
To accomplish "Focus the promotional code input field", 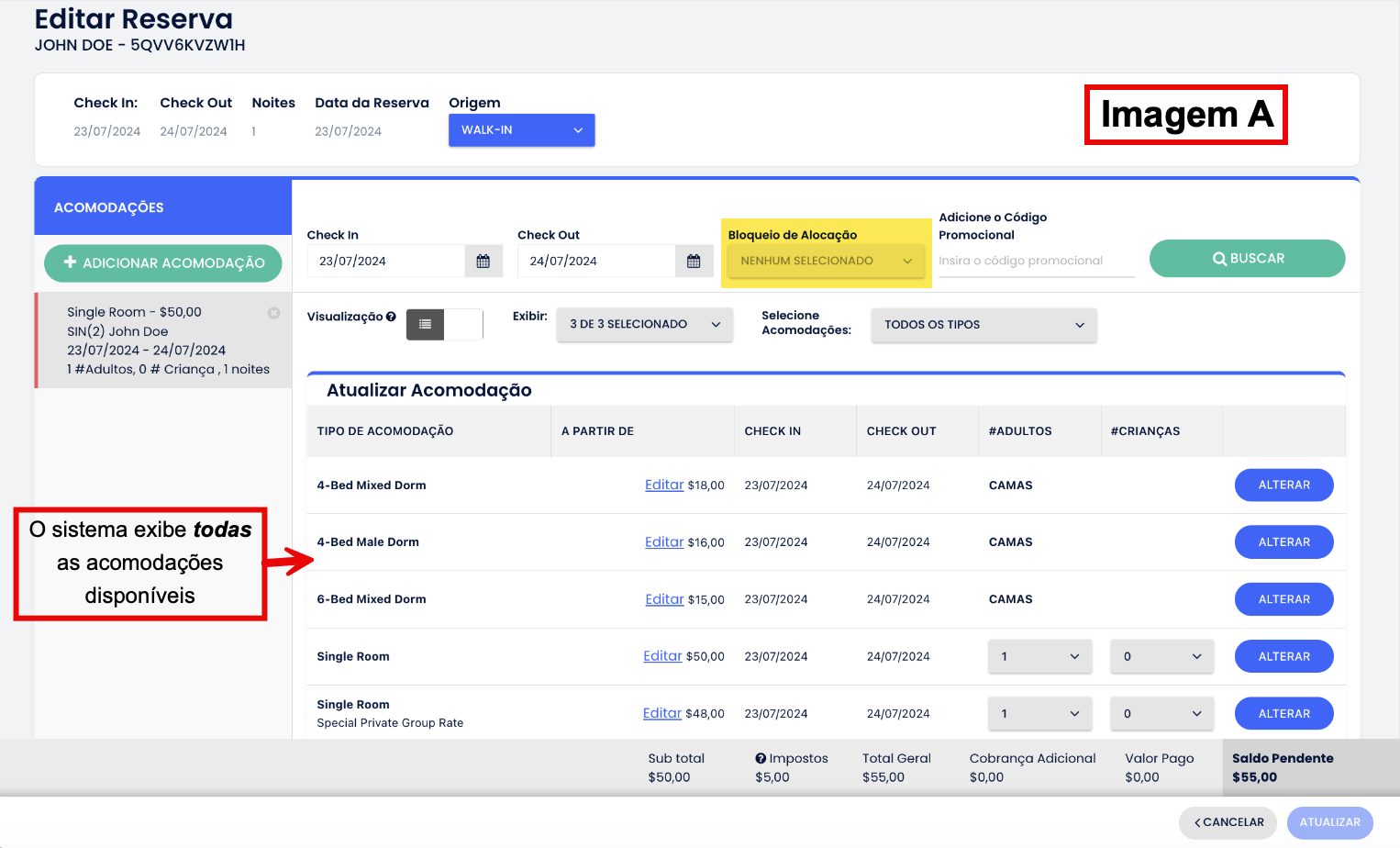I will pos(1036,261).
